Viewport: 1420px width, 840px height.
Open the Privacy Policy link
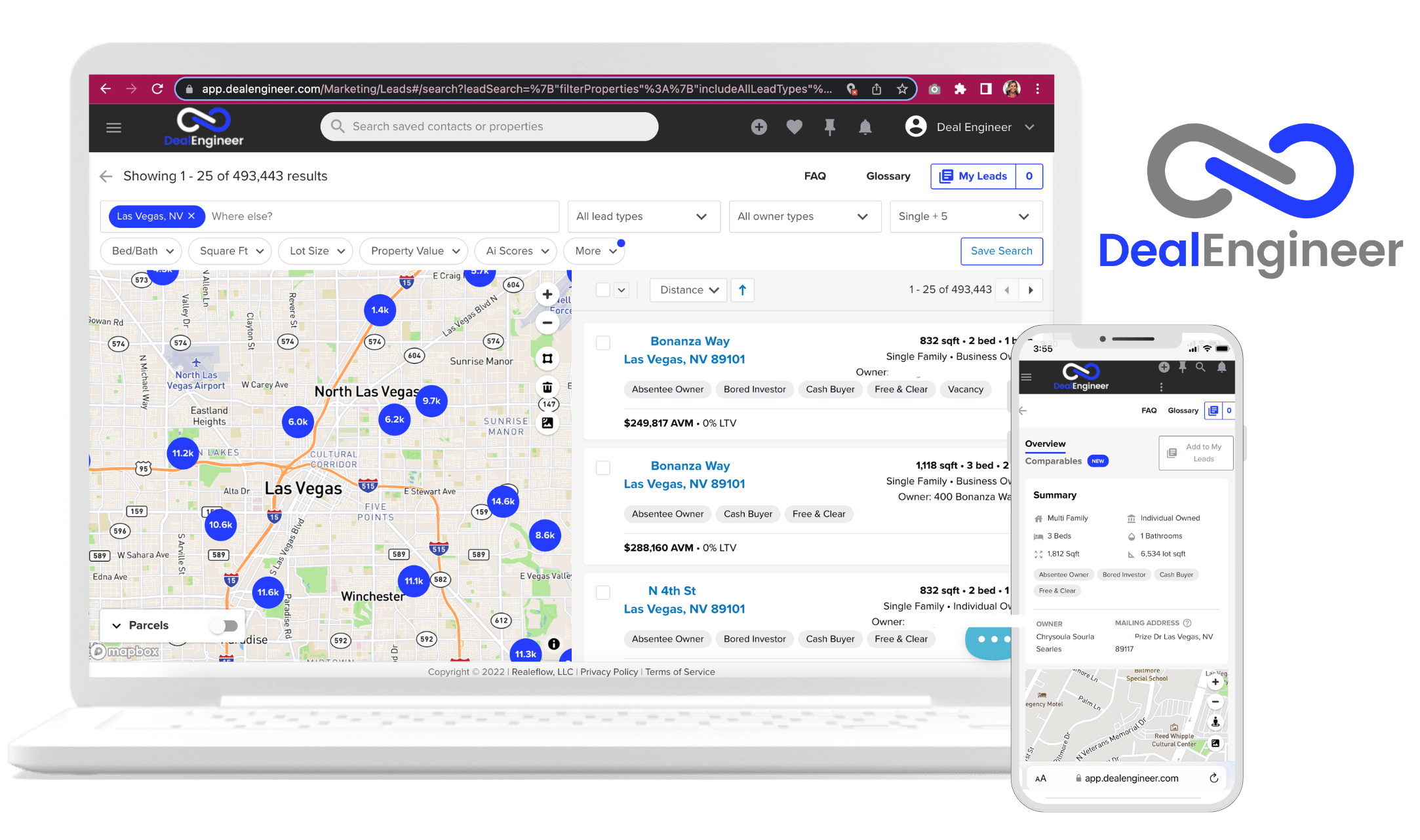609,672
